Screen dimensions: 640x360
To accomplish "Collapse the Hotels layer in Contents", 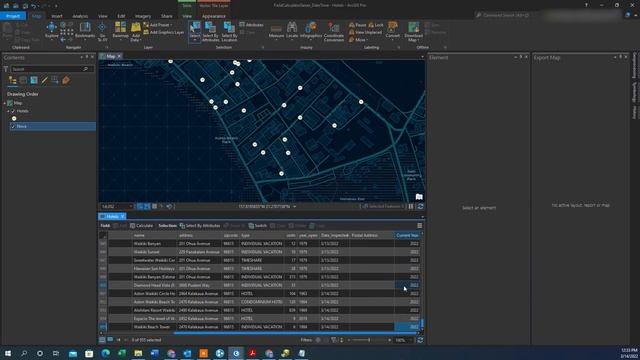I will click(8, 111).
